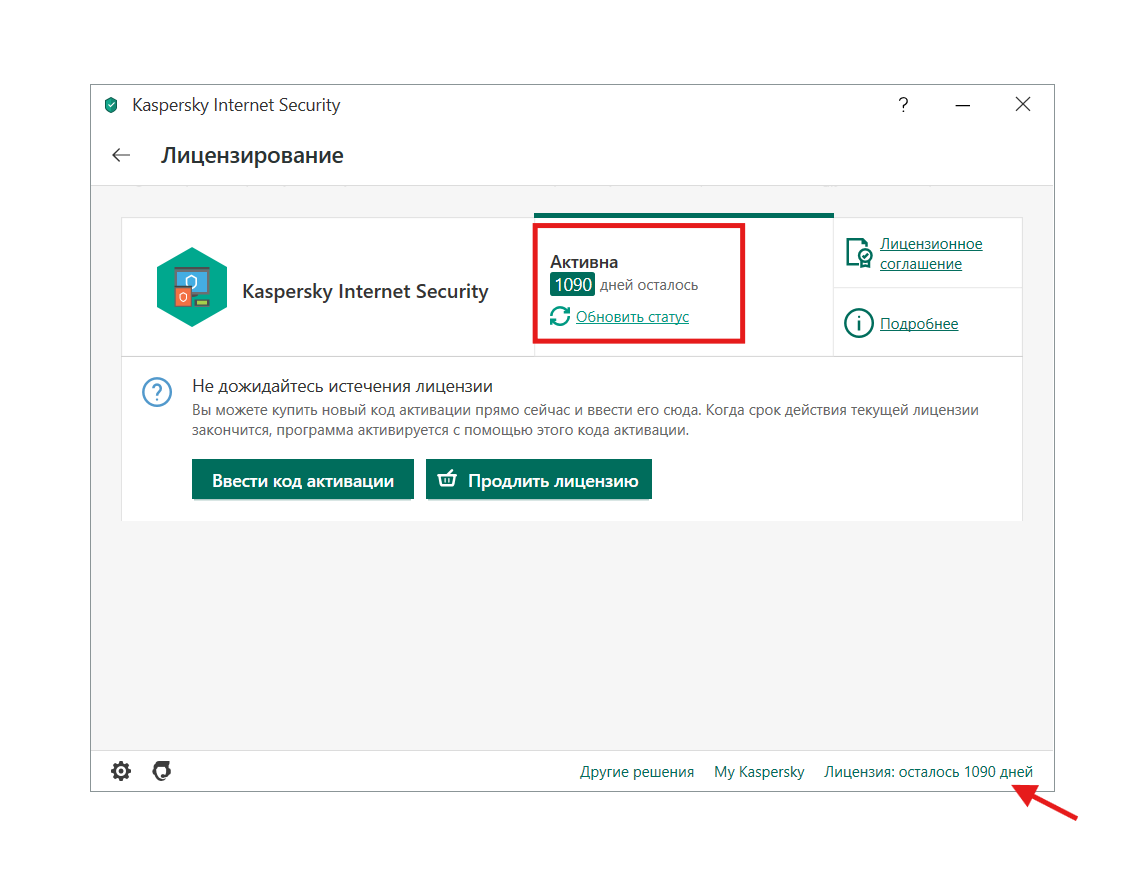Open the My Kaspersky link
The height and width of the screenshot is (880, 1140).
coord(759,772)
